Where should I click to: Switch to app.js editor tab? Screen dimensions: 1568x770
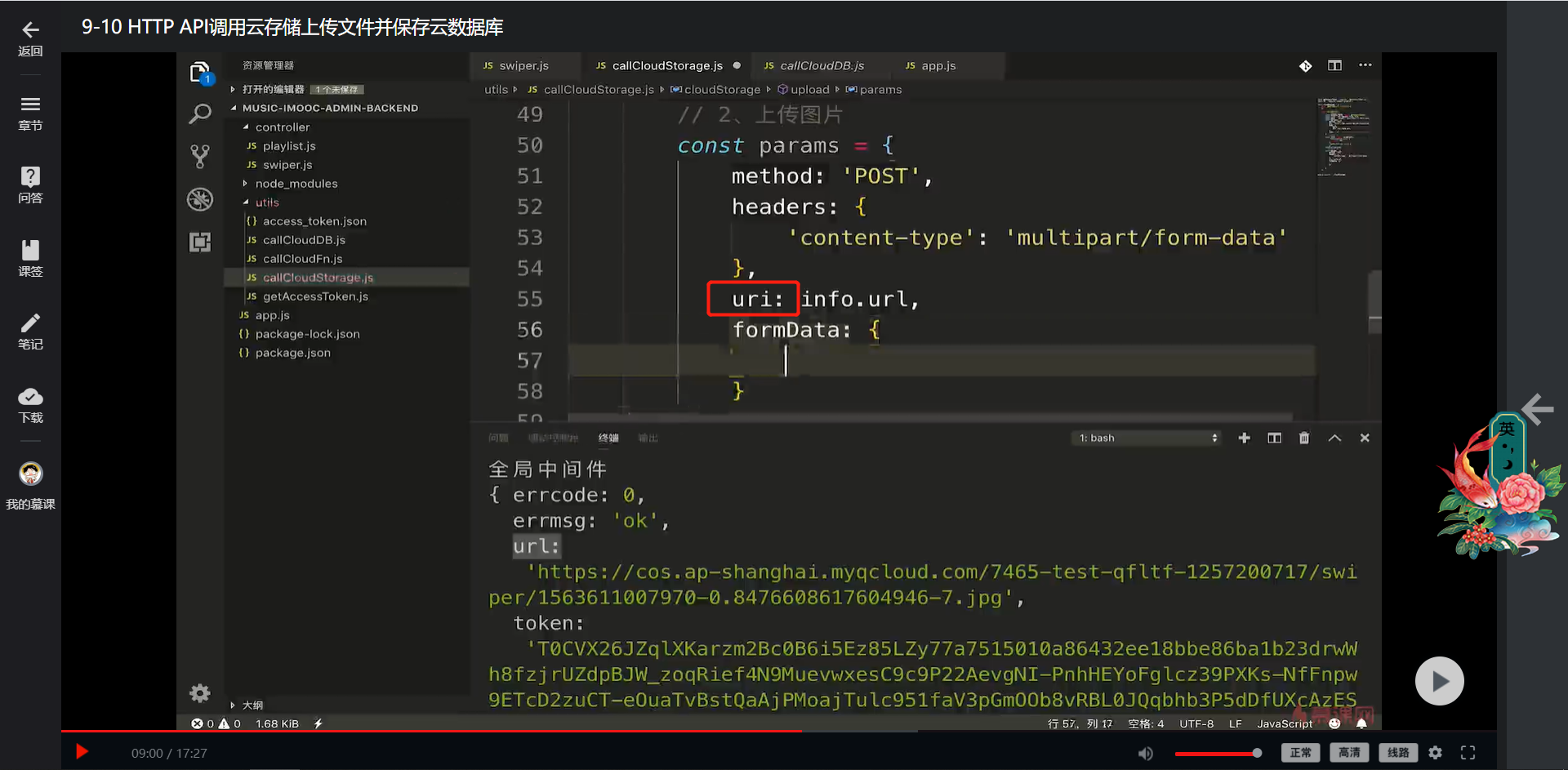coord(938,66)
